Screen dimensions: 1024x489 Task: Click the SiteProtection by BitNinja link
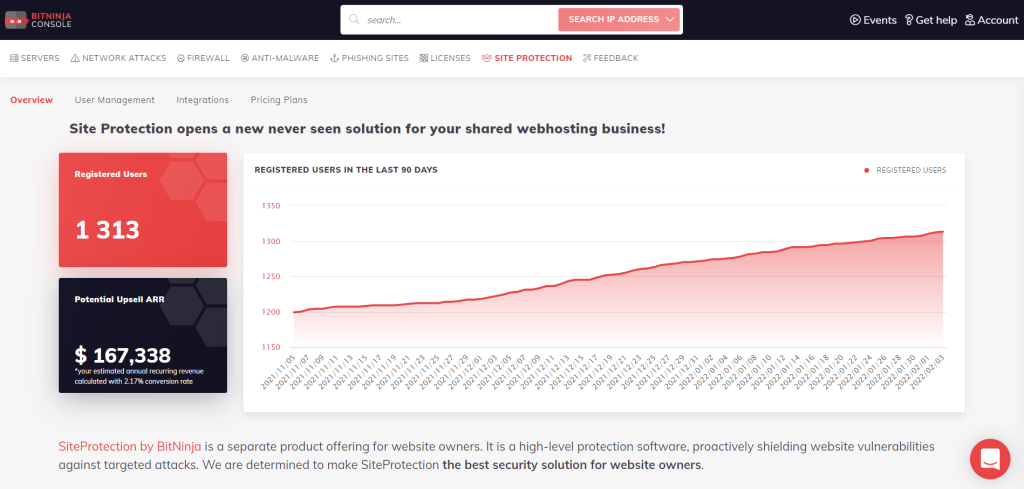tap(130, 447)
